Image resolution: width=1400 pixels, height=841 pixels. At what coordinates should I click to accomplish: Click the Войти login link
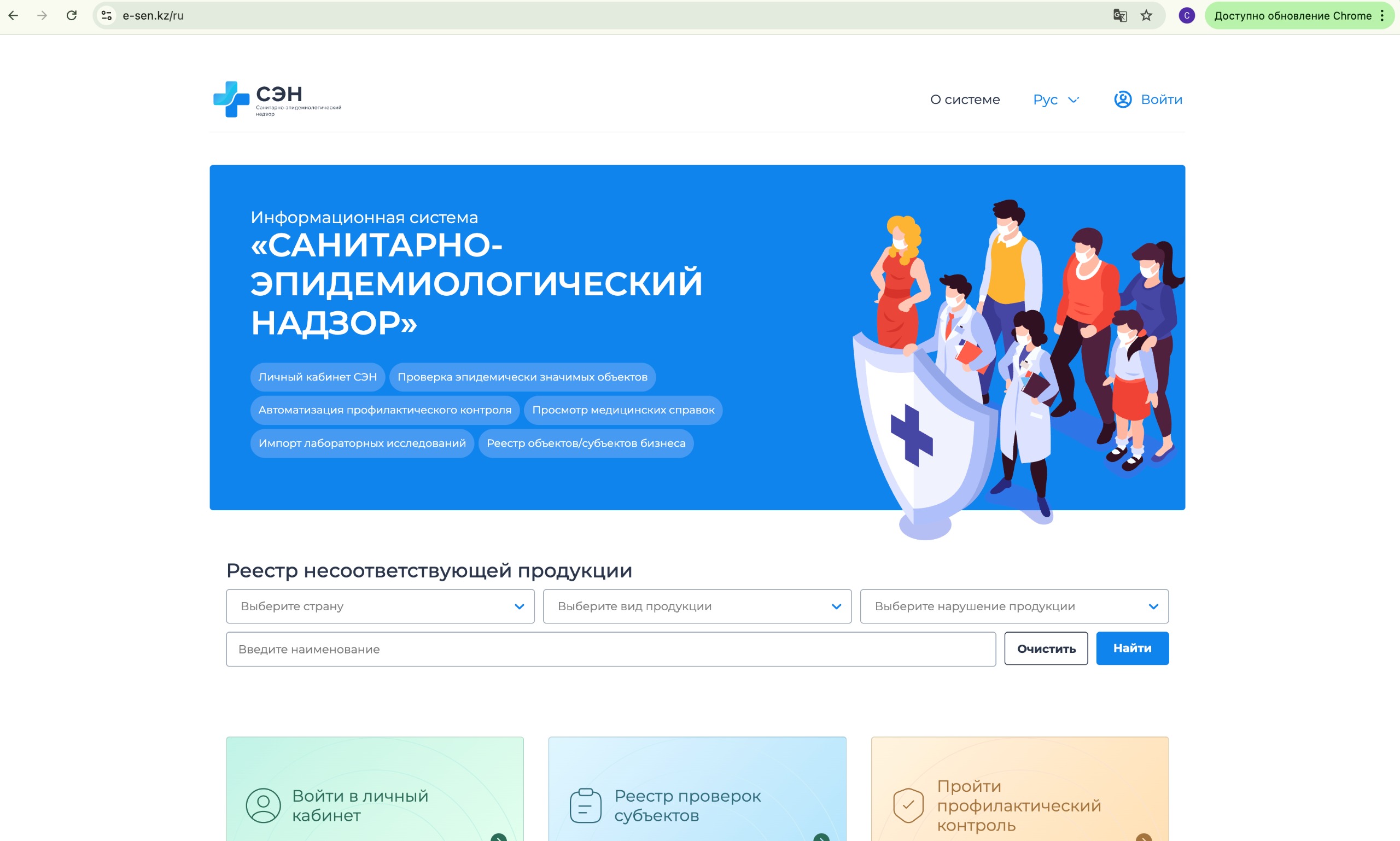click(1161, 99)
